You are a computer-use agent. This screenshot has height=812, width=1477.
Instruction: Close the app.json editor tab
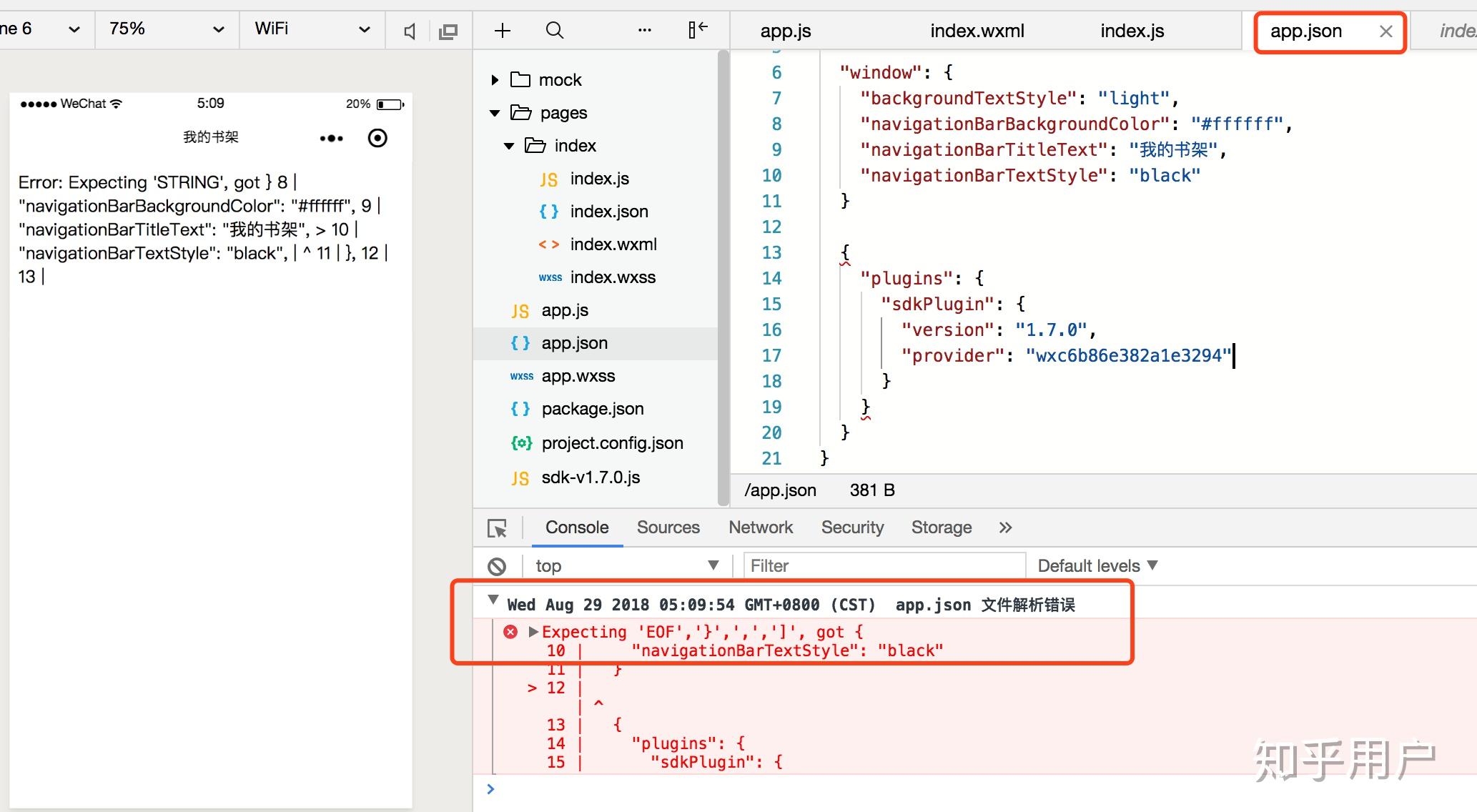[x=1385, y=31]
